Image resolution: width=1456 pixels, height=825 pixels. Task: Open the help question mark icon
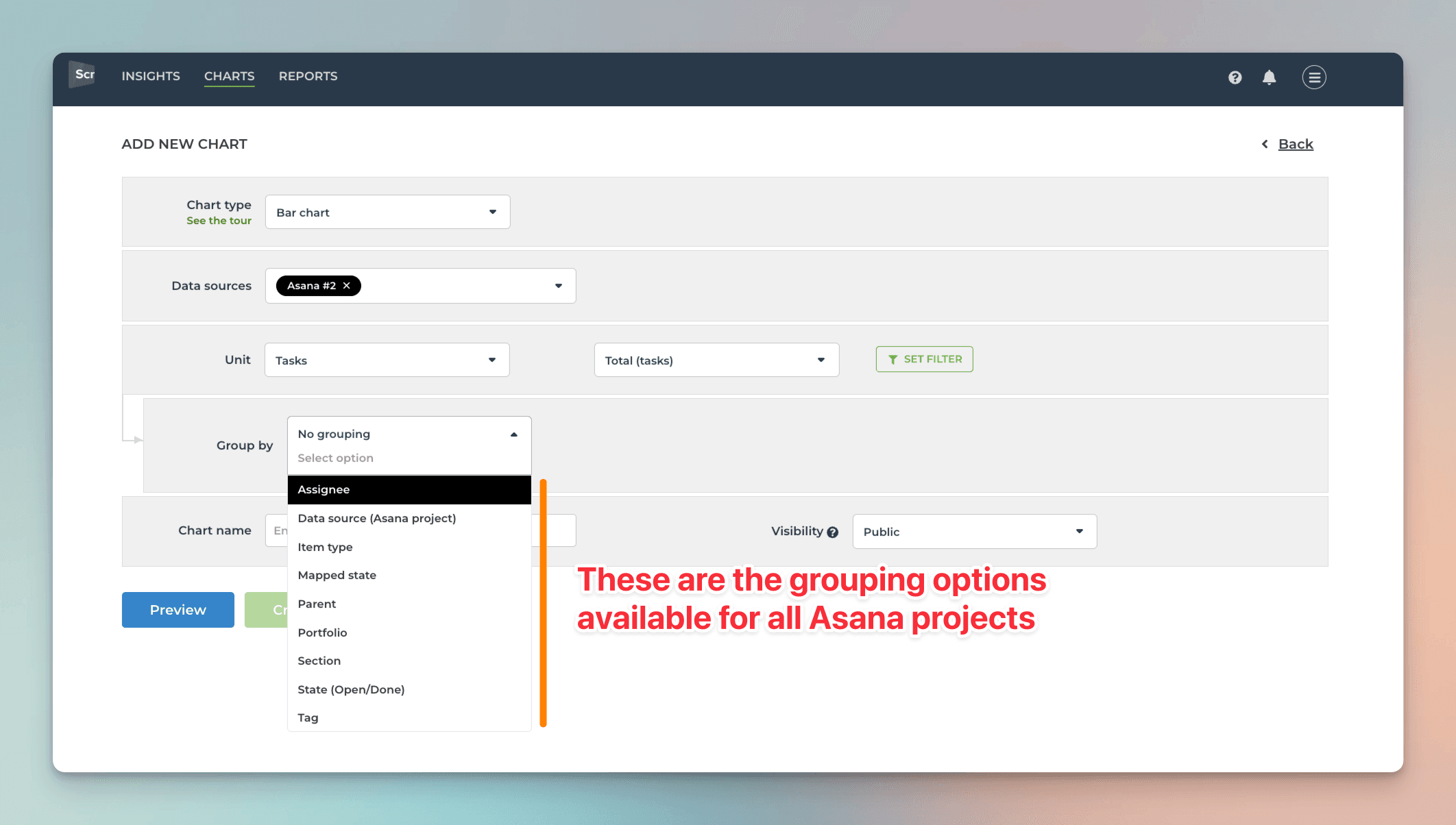coord(1235,77)
